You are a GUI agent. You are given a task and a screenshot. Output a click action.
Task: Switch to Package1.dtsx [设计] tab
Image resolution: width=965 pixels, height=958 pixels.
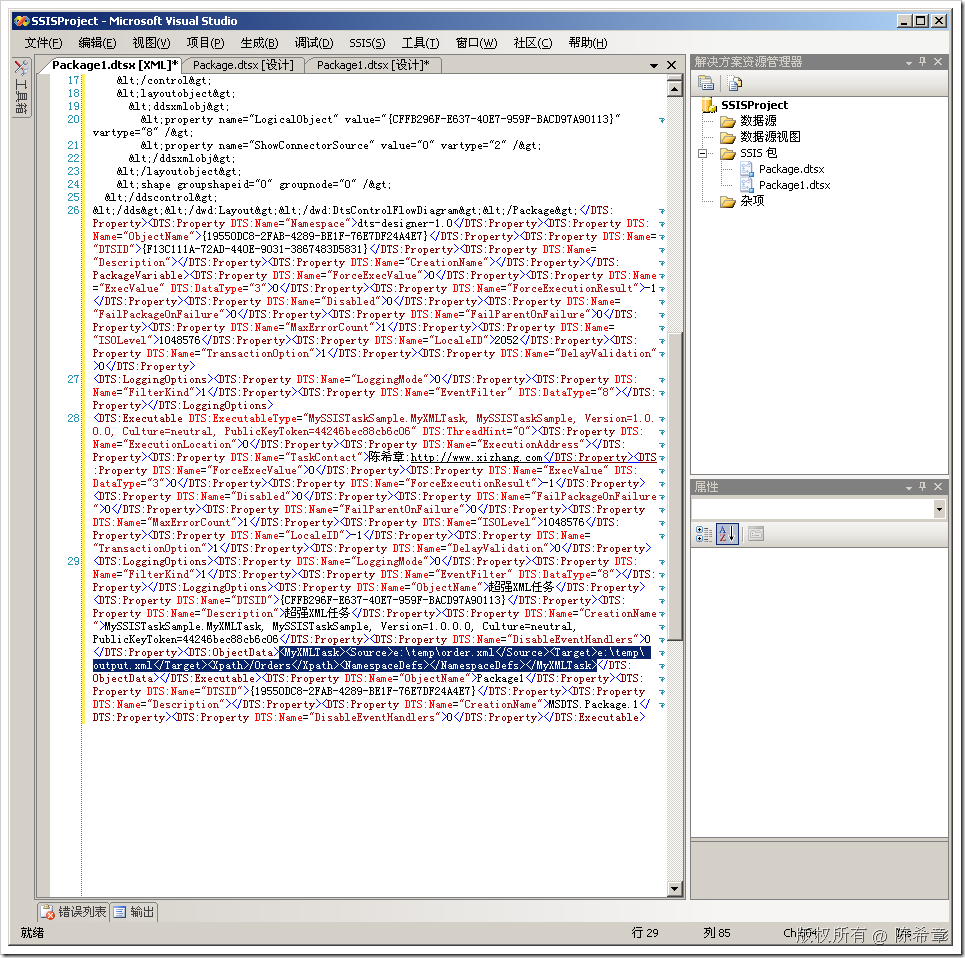click(373, 65)
